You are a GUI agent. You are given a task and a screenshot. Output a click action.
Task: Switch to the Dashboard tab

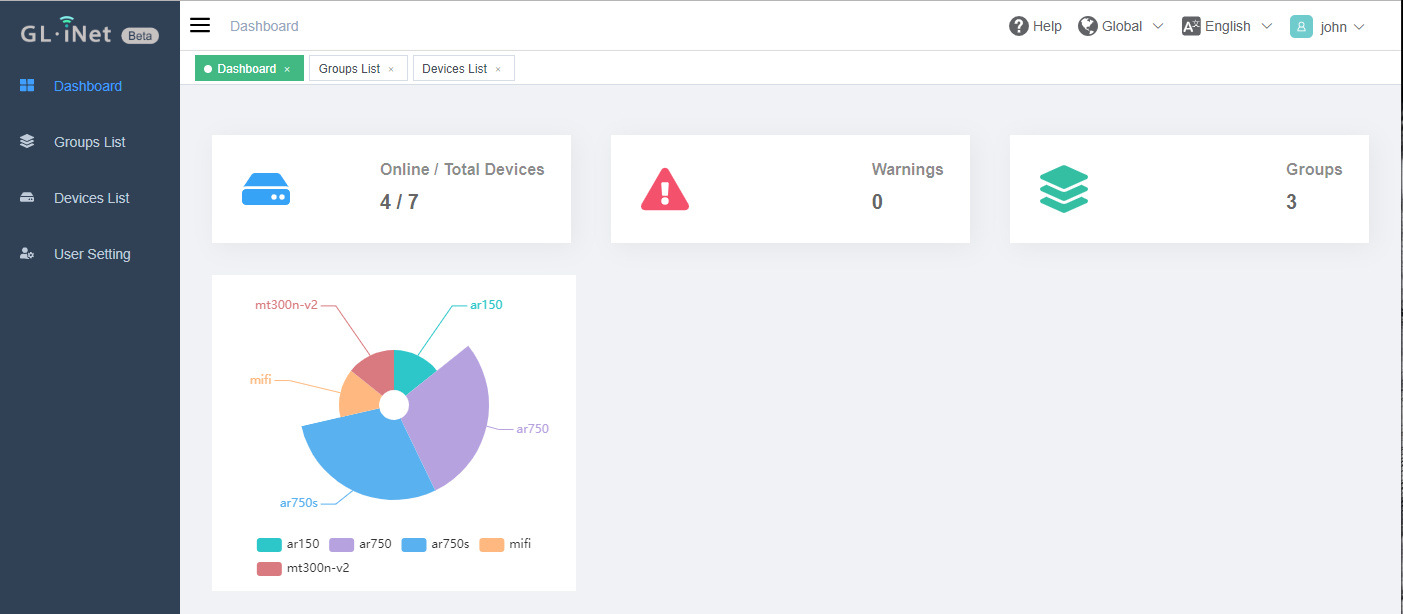click(249, 69)
